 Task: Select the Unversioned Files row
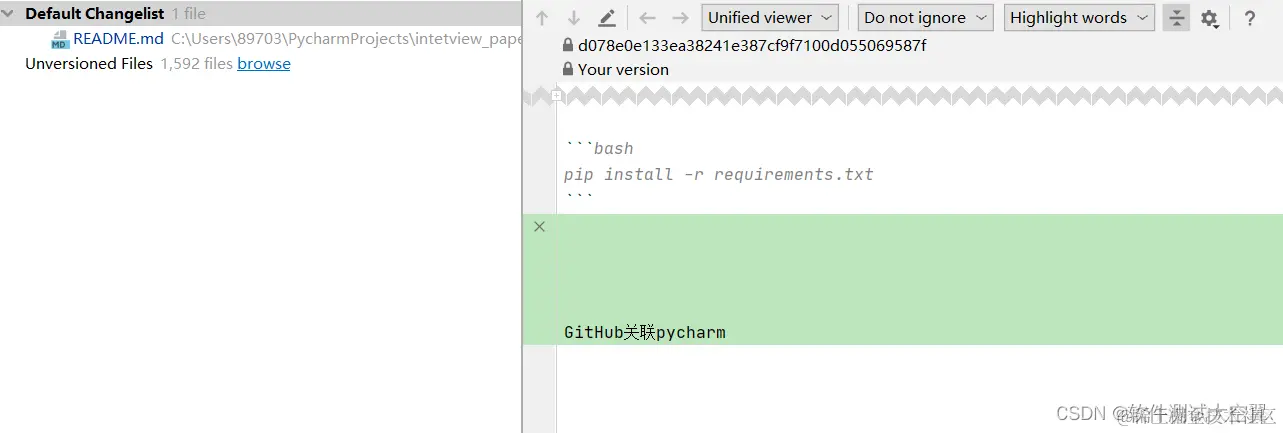pos(260,64)
